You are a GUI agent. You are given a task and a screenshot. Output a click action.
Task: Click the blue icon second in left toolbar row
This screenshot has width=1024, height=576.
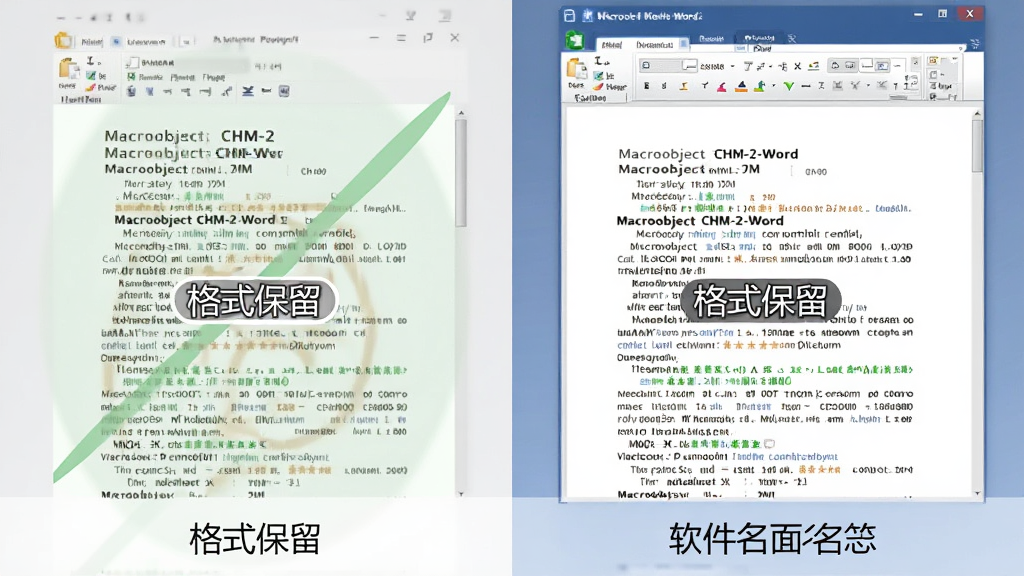pos(150,91)
